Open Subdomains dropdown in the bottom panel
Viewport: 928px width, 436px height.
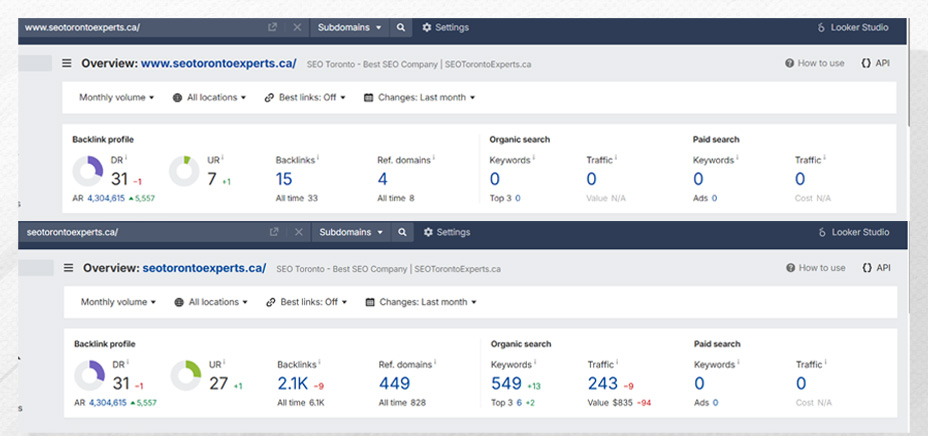(351, 232)
